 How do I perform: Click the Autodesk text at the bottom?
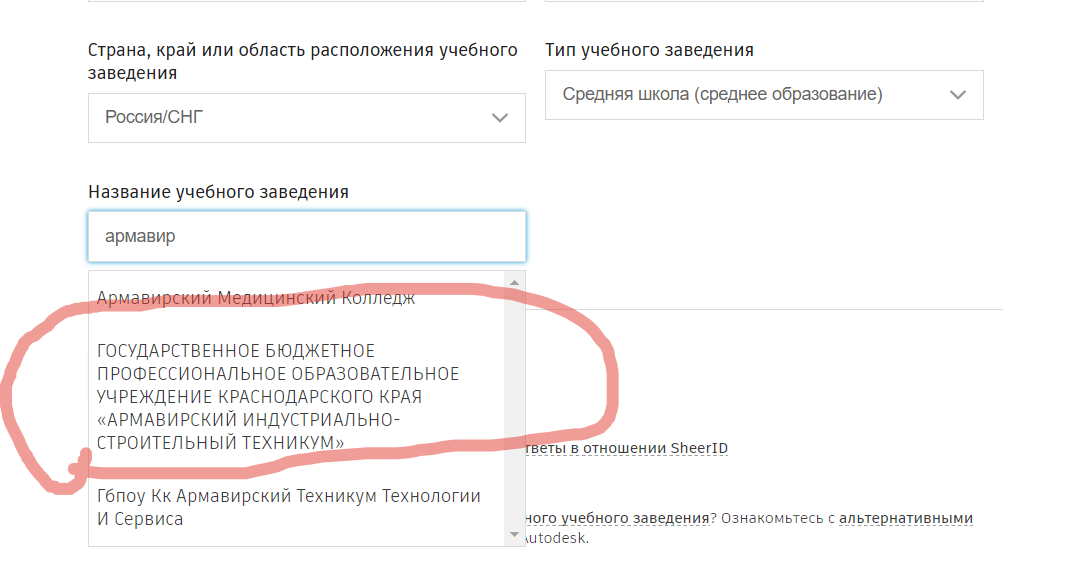pos(558,538)
